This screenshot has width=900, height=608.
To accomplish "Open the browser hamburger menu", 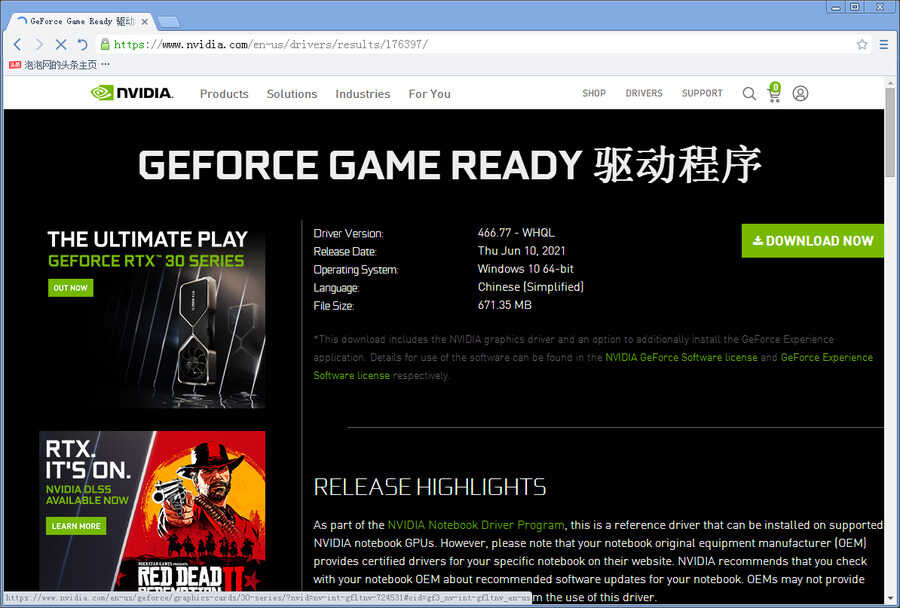I will [x=884, y=44].
